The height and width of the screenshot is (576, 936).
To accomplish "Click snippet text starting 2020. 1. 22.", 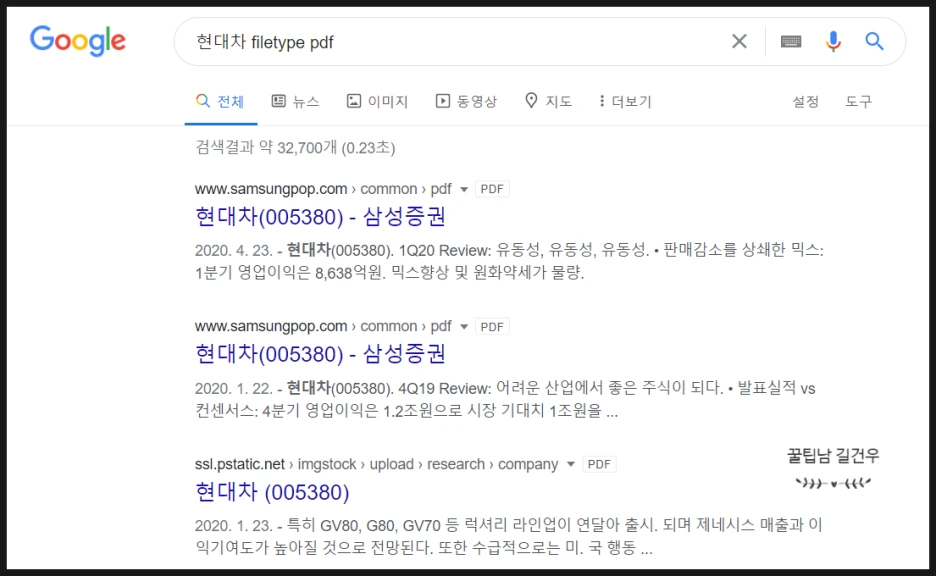I will (x=505, y=399).
